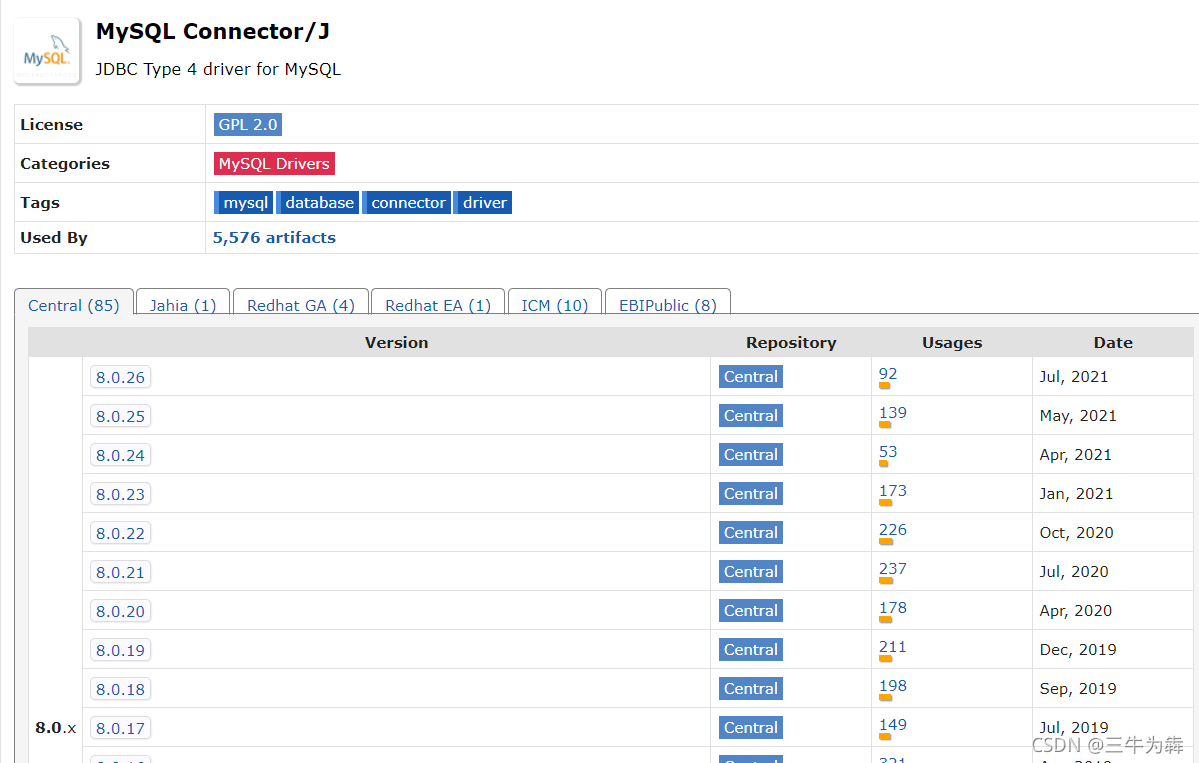Select the connector tag

[407, 203]
